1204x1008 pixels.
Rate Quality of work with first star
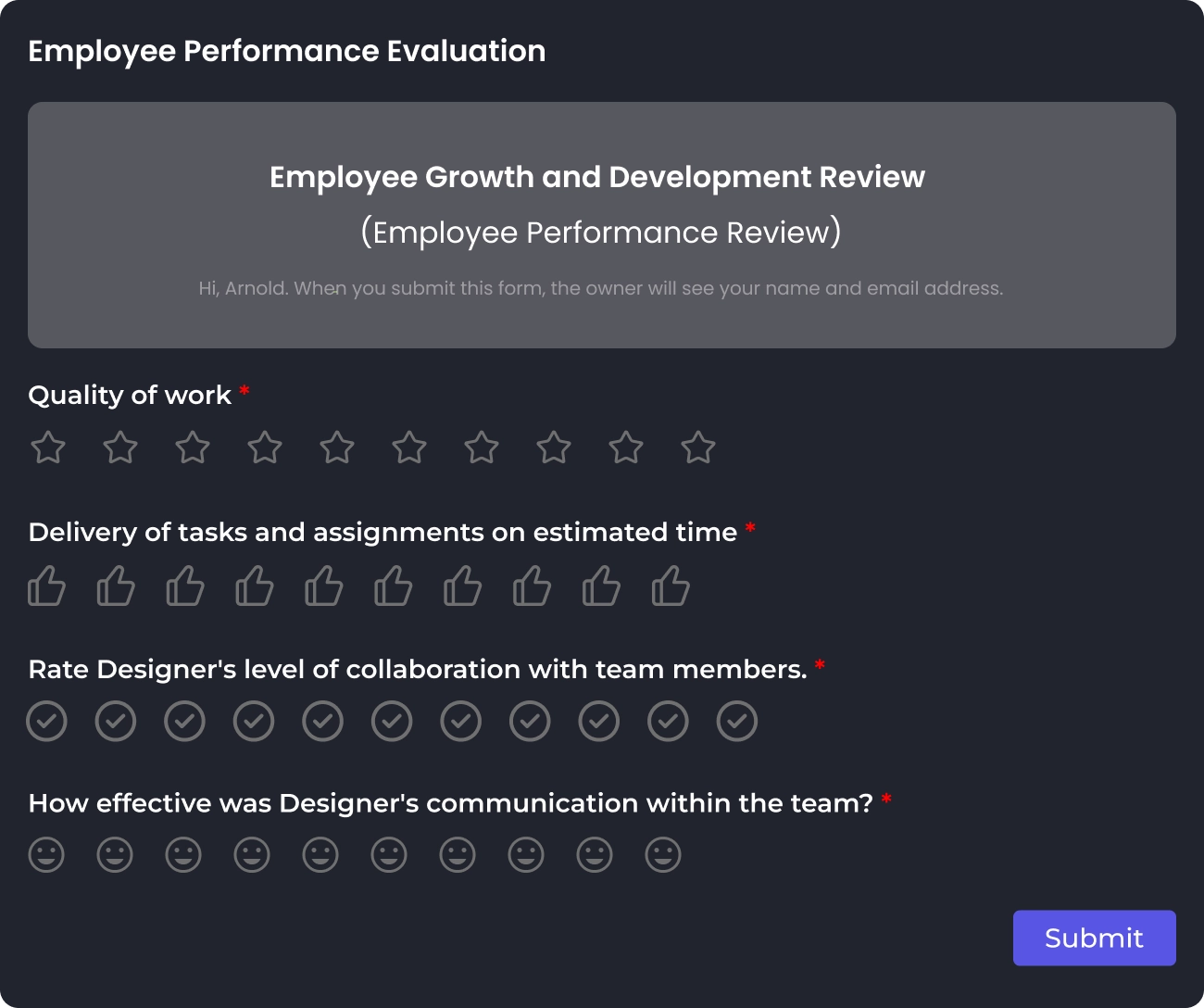point(48,447)
